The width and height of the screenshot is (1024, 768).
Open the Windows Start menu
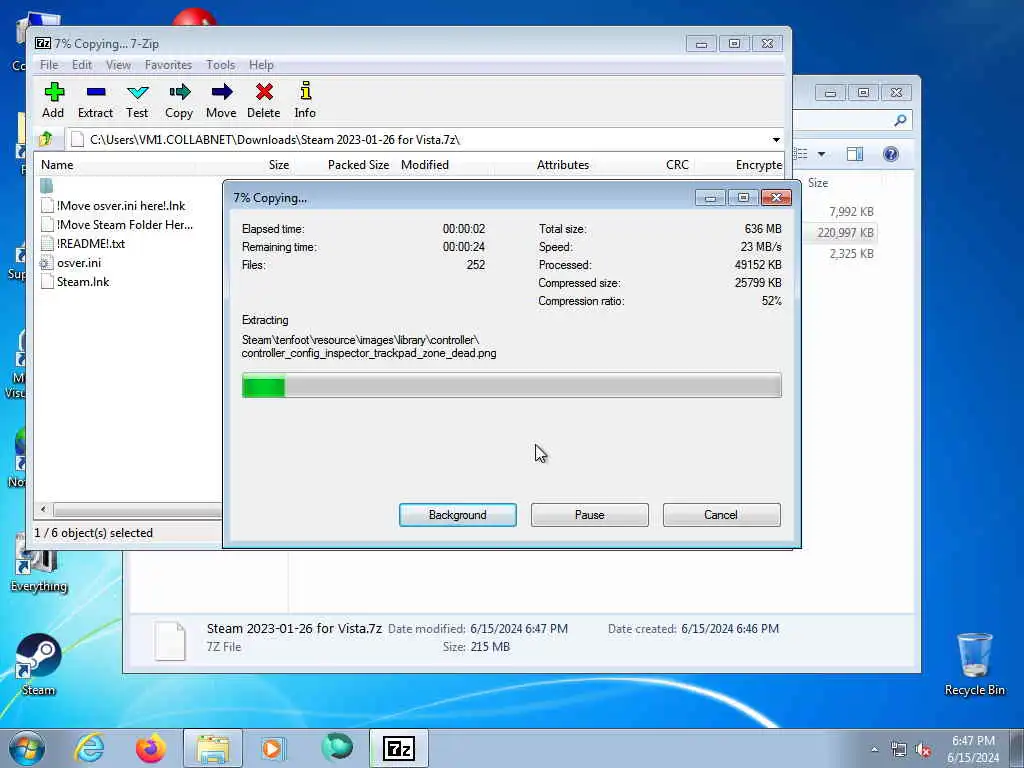(27, 748)
